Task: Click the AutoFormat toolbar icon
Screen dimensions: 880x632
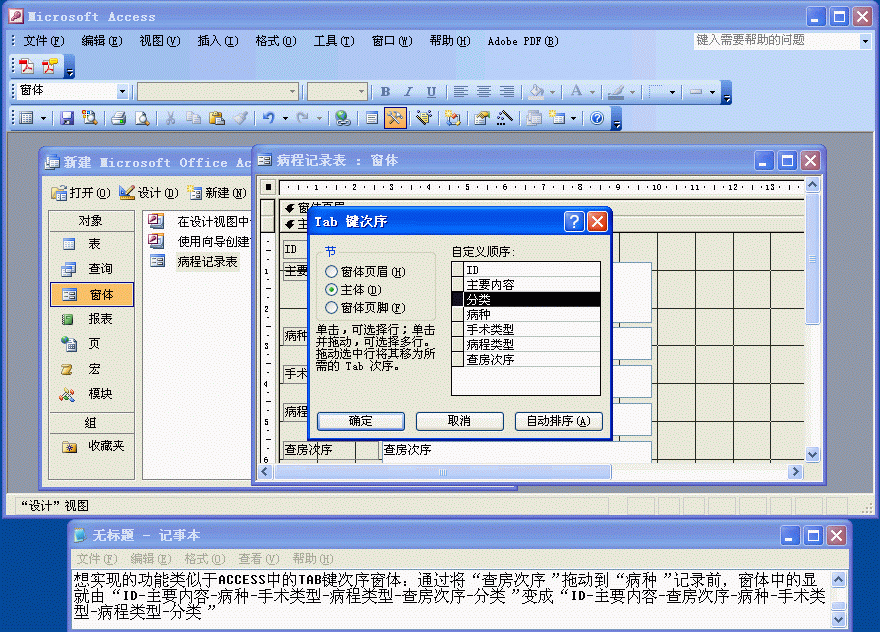Action: (424, 118)
